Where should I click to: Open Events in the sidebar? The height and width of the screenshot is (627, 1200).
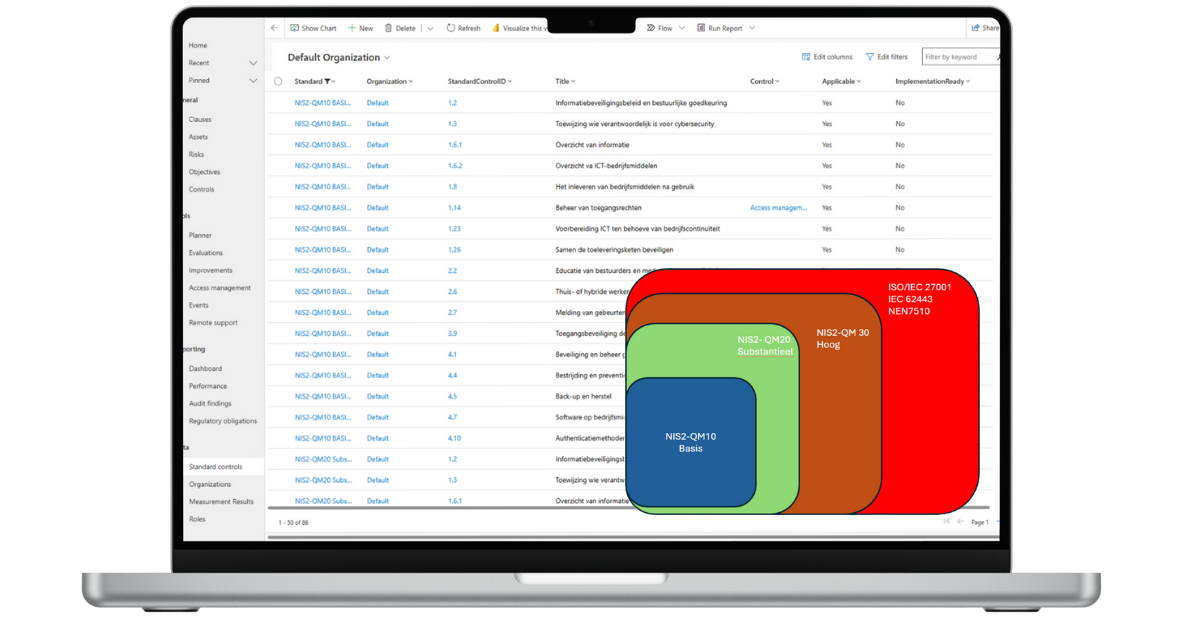(199, 305)
